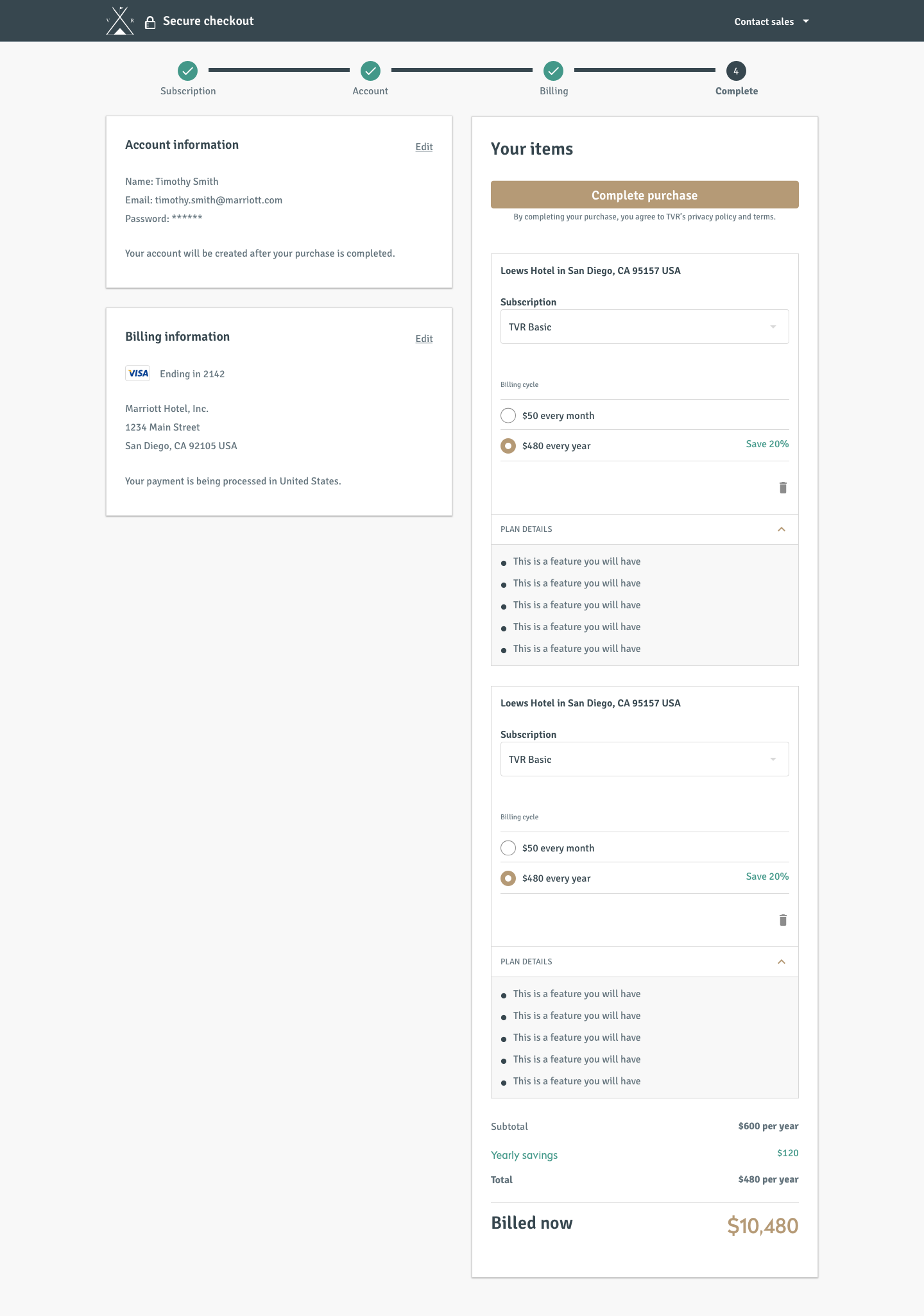Click the 'Yearly savings' label

click(x=524, y=1155)
